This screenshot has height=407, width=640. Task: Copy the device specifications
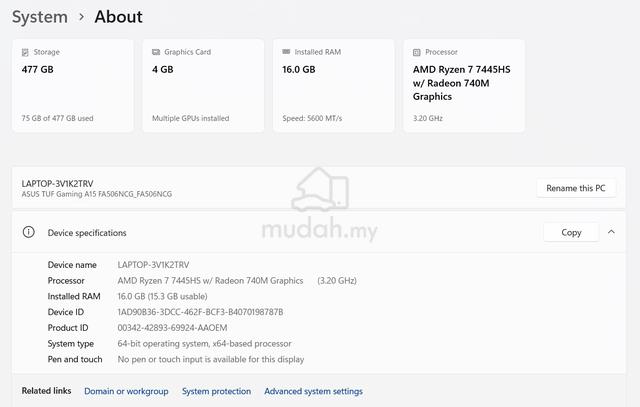(x=571, y=232)
